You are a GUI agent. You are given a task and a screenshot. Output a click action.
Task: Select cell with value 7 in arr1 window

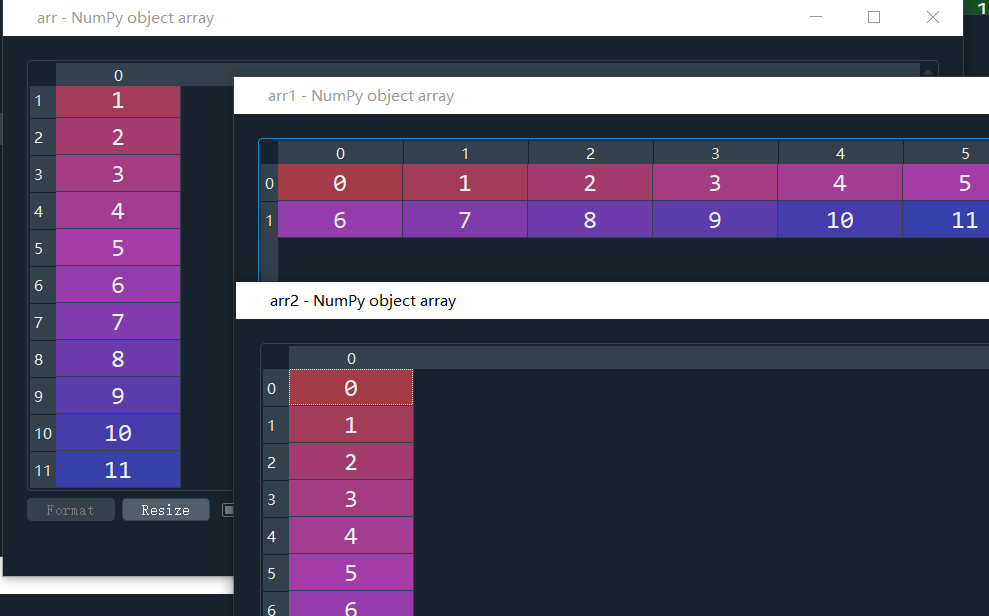click(x=465, y=220)
